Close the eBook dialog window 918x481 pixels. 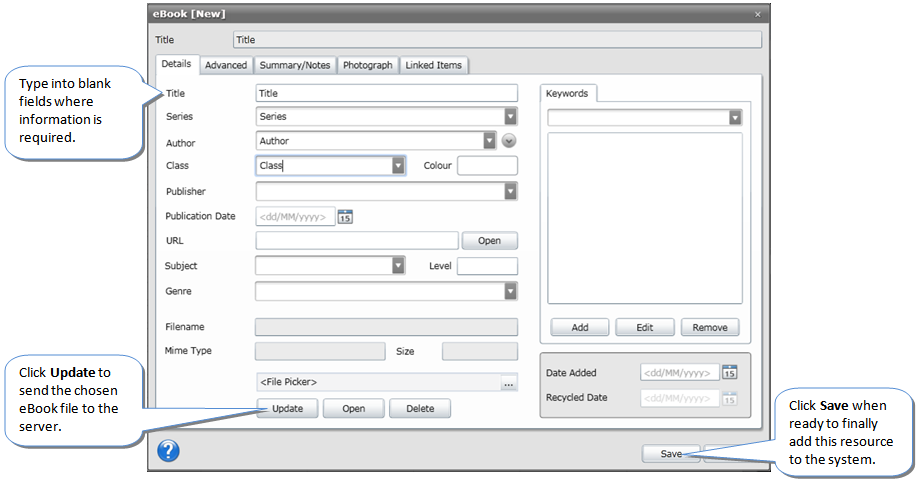pos(757,14)
